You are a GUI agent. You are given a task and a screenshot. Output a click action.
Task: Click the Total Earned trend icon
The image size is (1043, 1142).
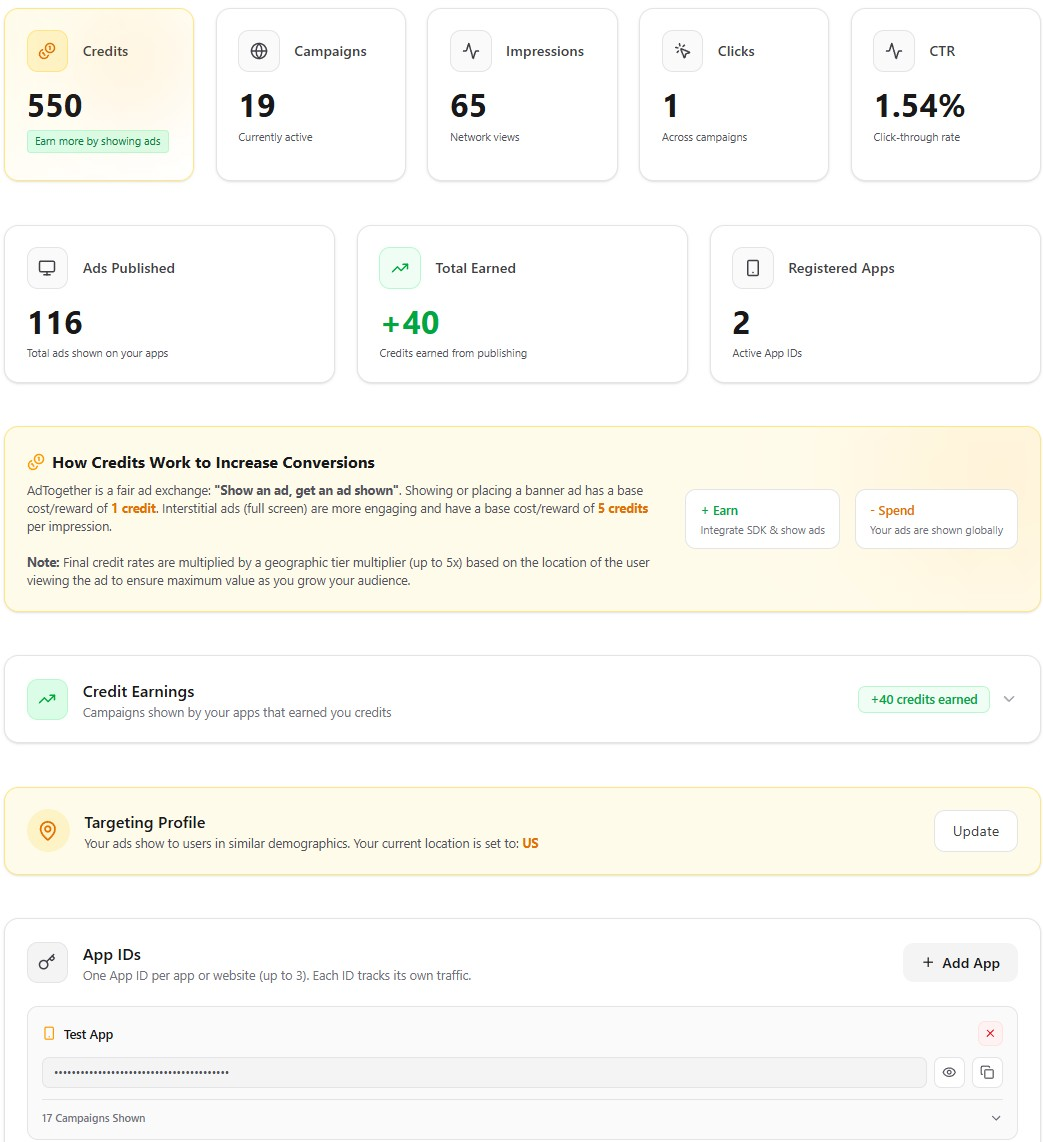pyautogui.click(x=400, y=268)
